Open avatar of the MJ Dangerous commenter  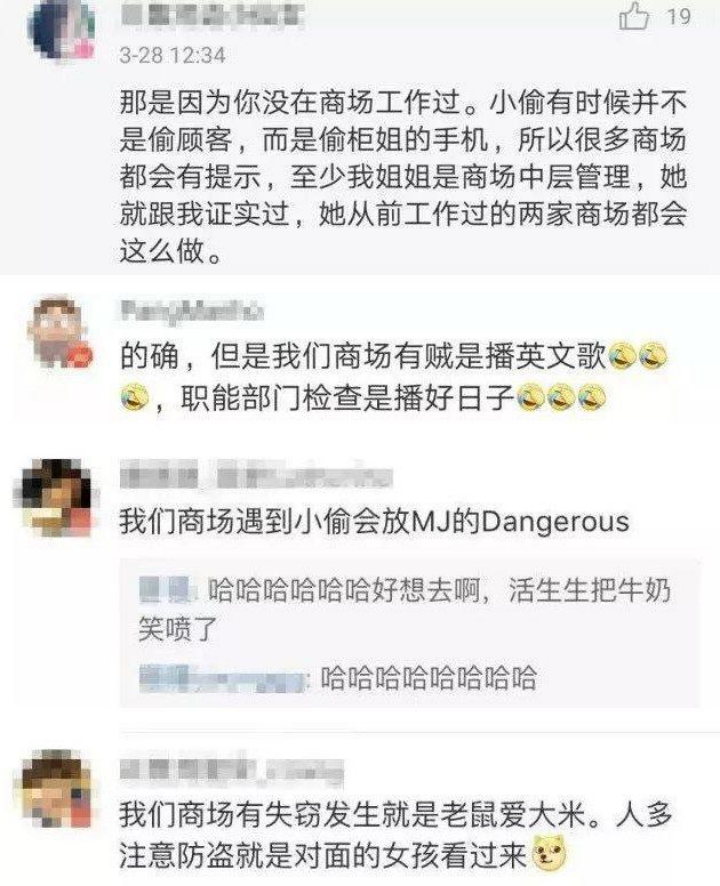tap(56, 498)
